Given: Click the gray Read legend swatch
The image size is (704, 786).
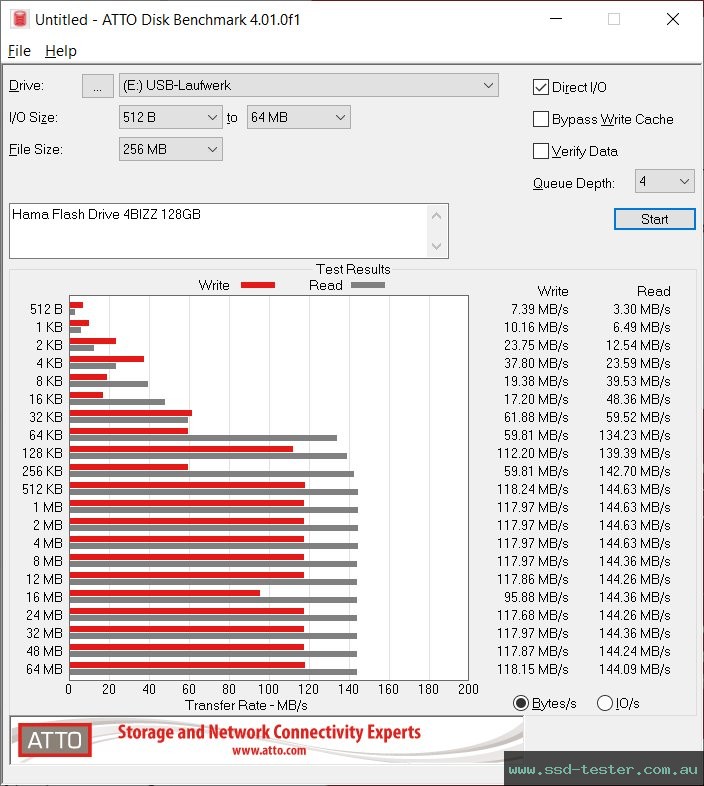Looking at the screenshot, I should 368,285.
